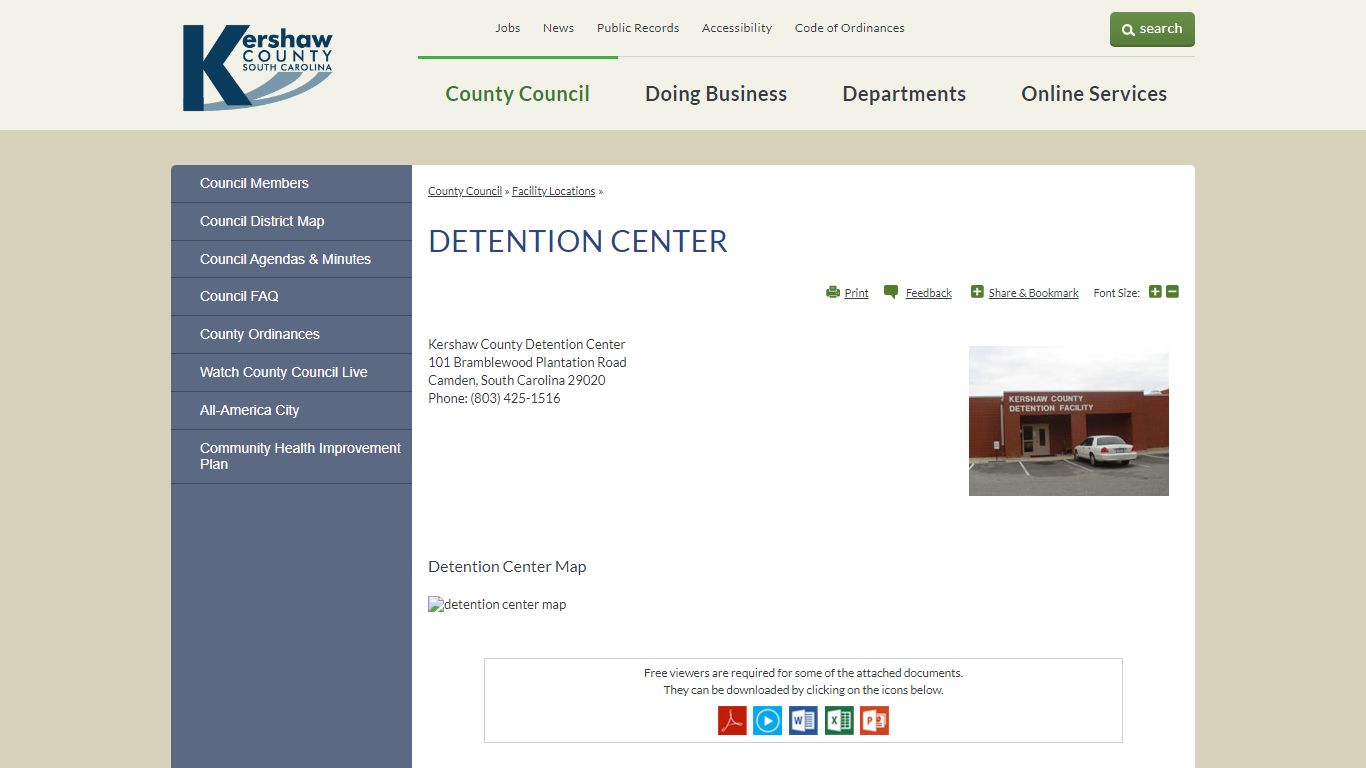Click the Kershaw County logo
This screenshot has height=768, width=1366.
click(257, 68)
